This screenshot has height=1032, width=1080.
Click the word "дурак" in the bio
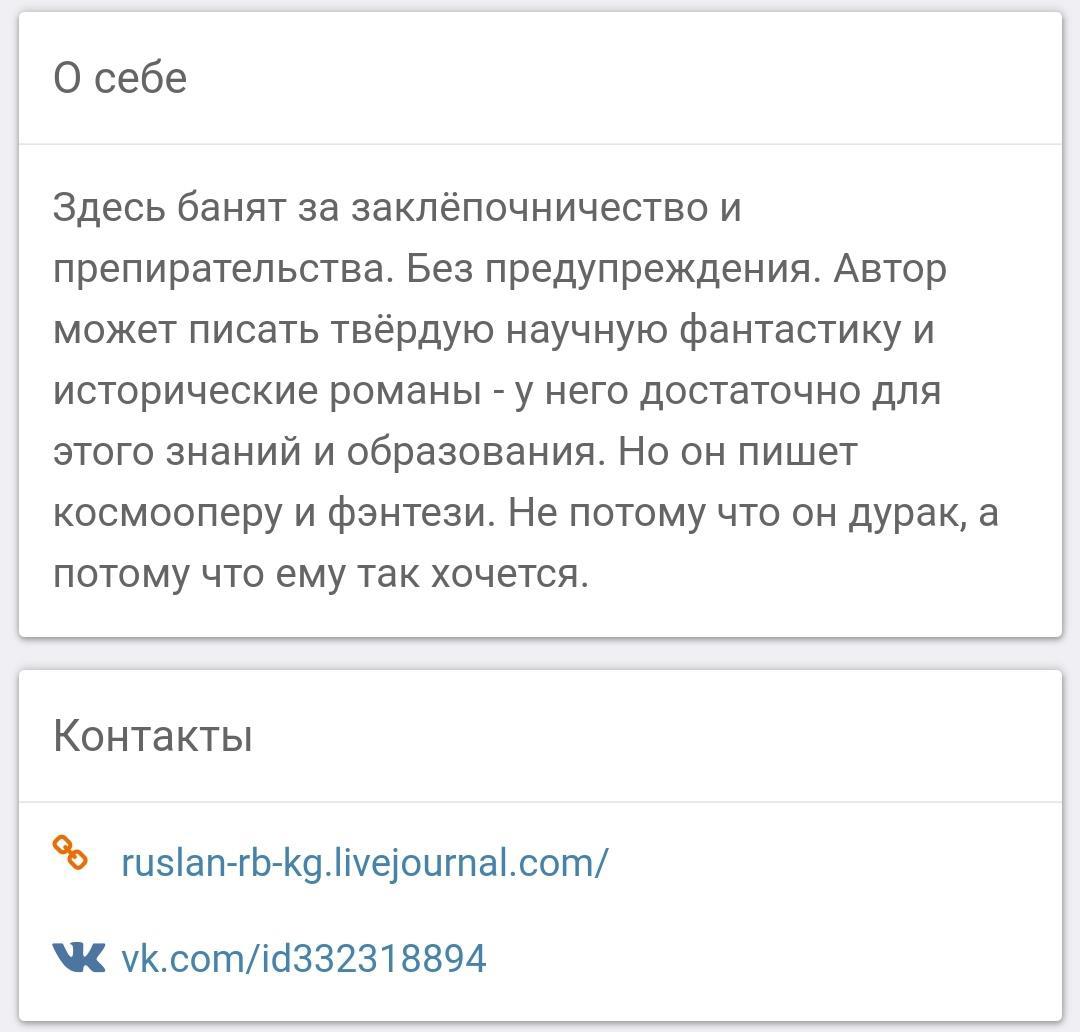pyautogui.click(x=905, y=513)
